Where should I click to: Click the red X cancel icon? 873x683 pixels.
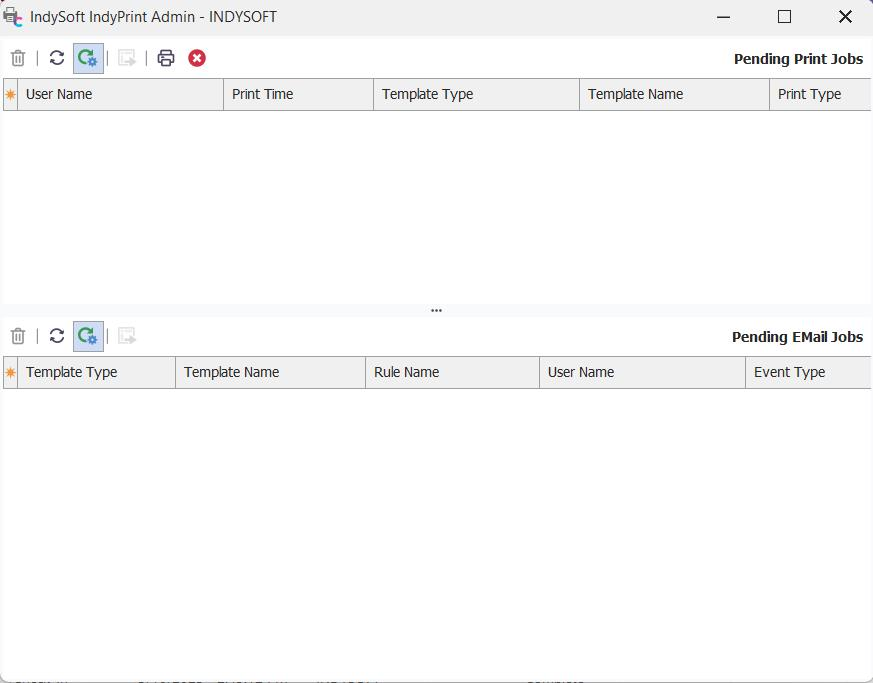tap(197, 58)
